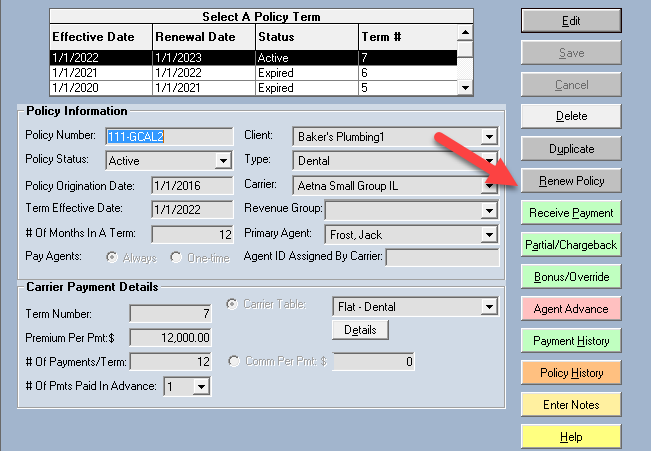Open the Help button
Image resolution: width=651 pixels, height=451 pixels.
click(571, 437)
